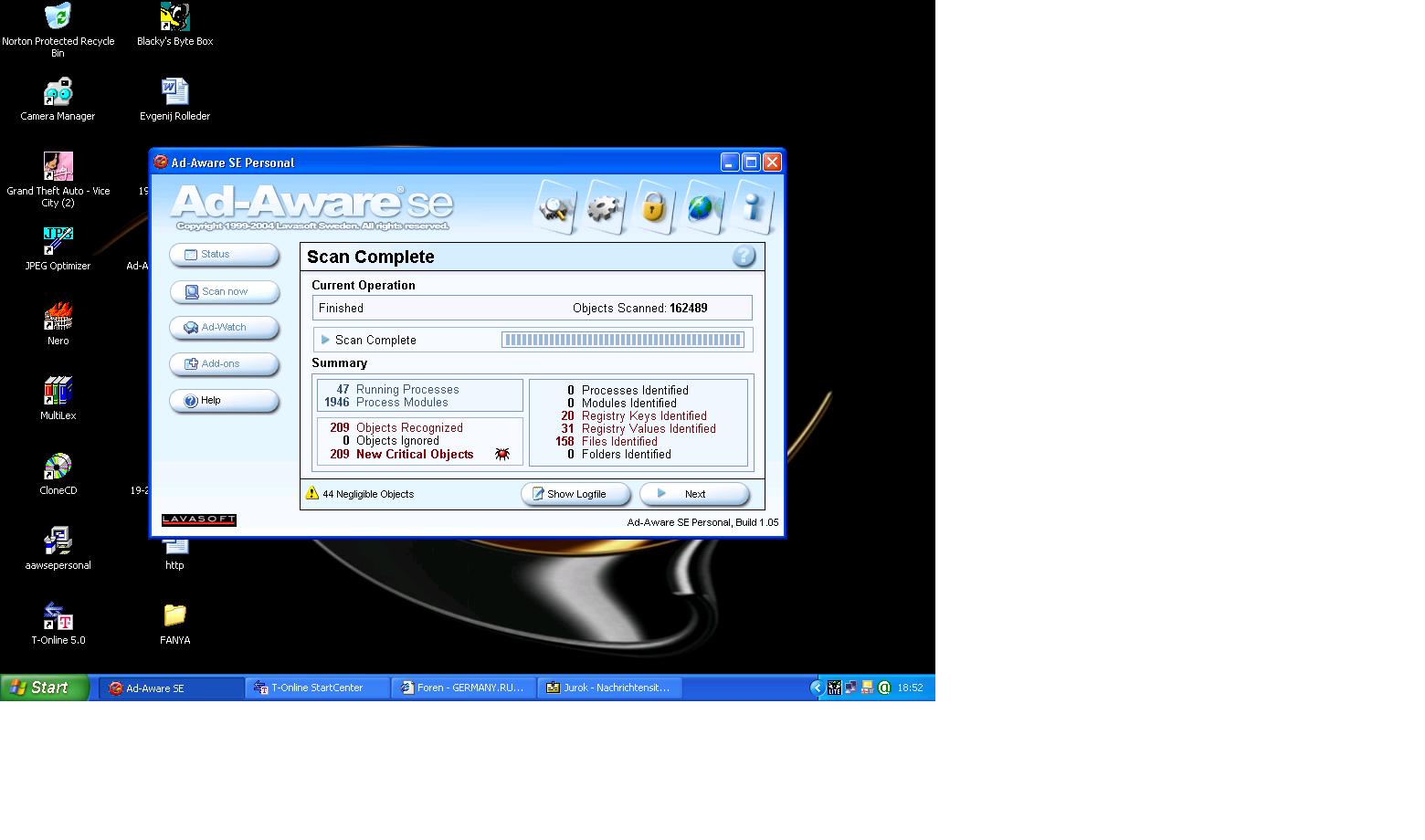Switch to Jurok - Nachrichtensit... taskbar window

[x=610, y=688]
